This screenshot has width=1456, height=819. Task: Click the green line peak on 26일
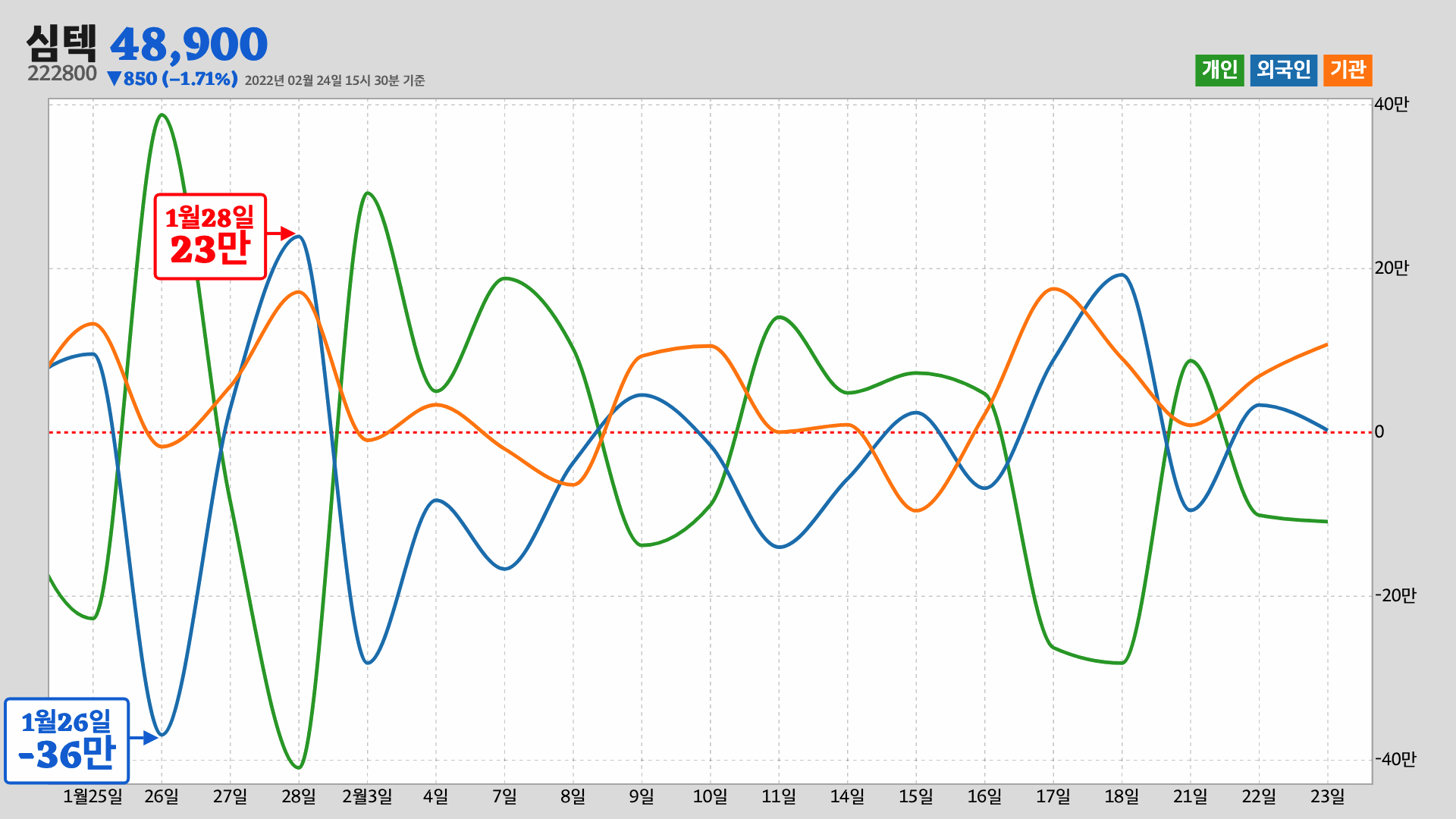coord(162,115)
